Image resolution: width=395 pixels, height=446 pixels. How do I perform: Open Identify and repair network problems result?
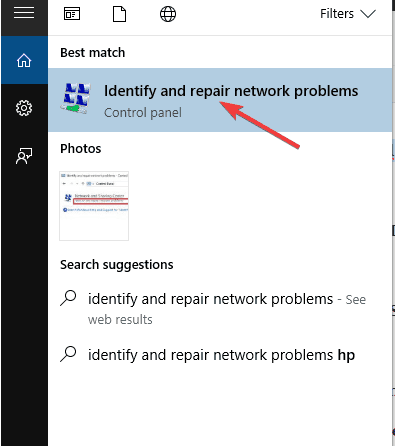click(220, 100)
